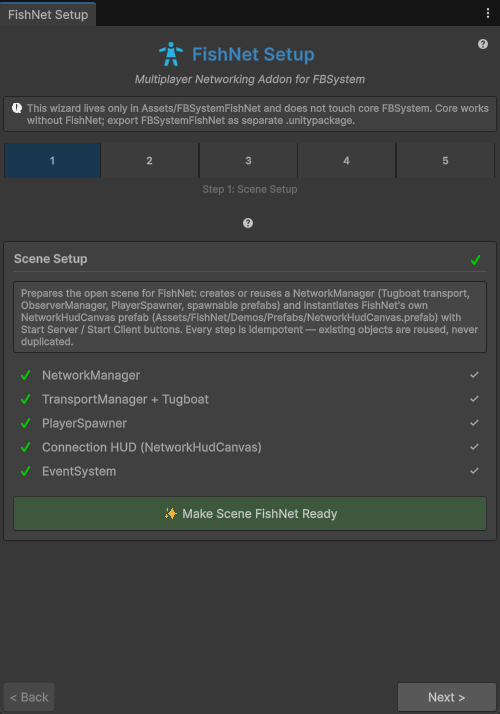Click the Multiplayer Networking Addon subtitle
Image resolution: width=500 pixels, height=714 pixels.
250,79
